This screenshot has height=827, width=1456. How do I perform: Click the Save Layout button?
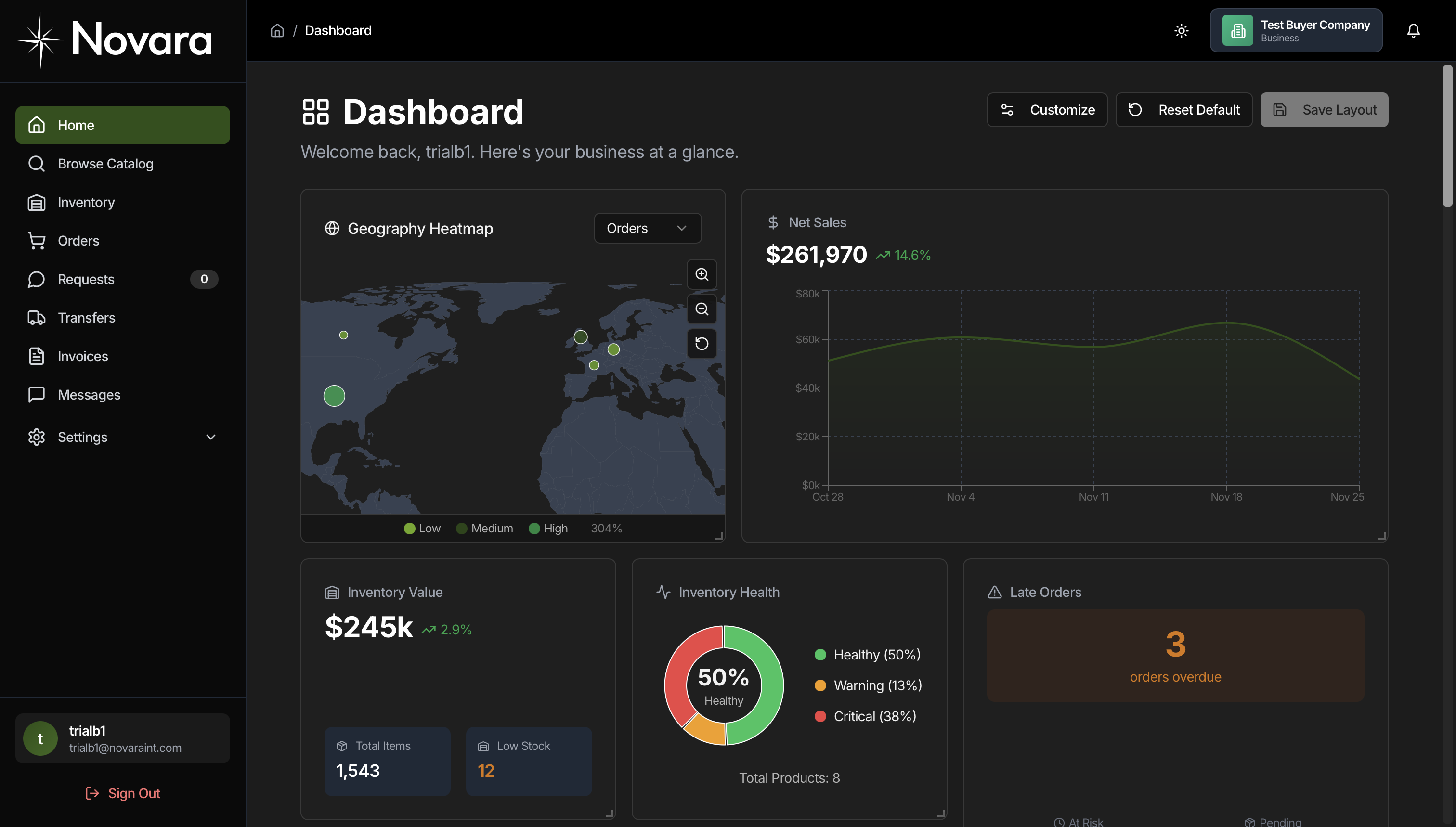pos(1324,110)
